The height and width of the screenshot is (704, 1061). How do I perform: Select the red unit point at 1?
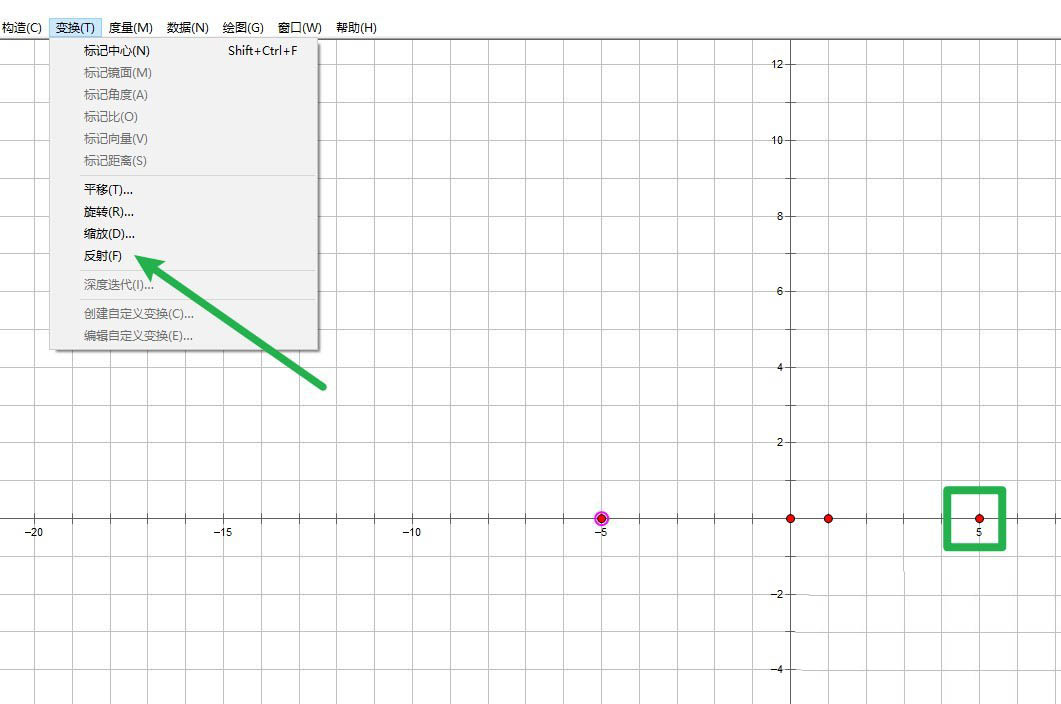[x=828, y=519]
